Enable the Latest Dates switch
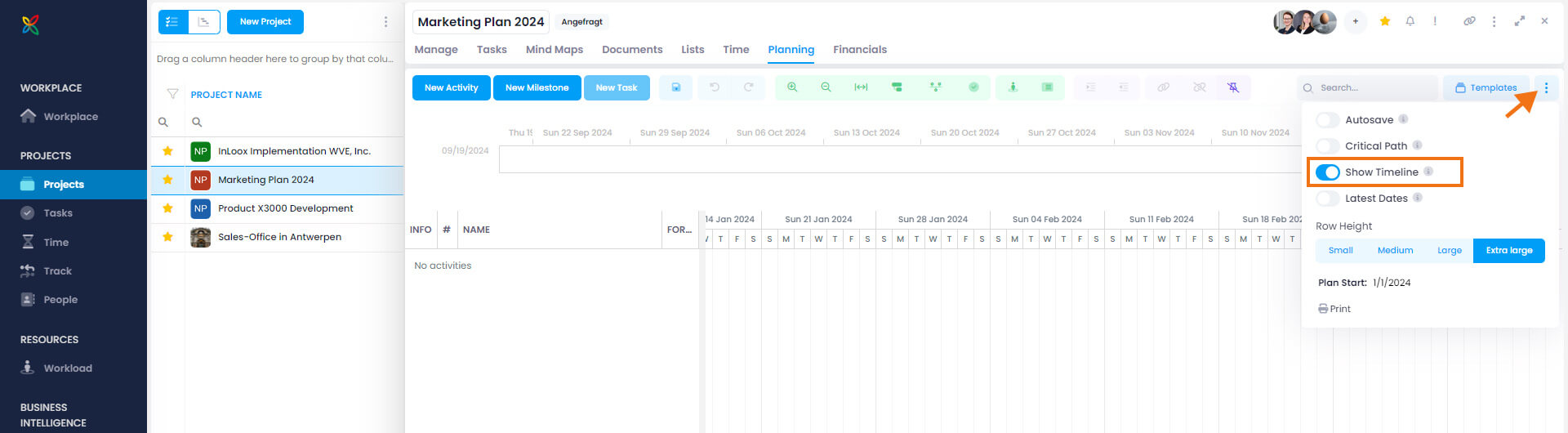 pyautogui.click(x=1328, y=199)
